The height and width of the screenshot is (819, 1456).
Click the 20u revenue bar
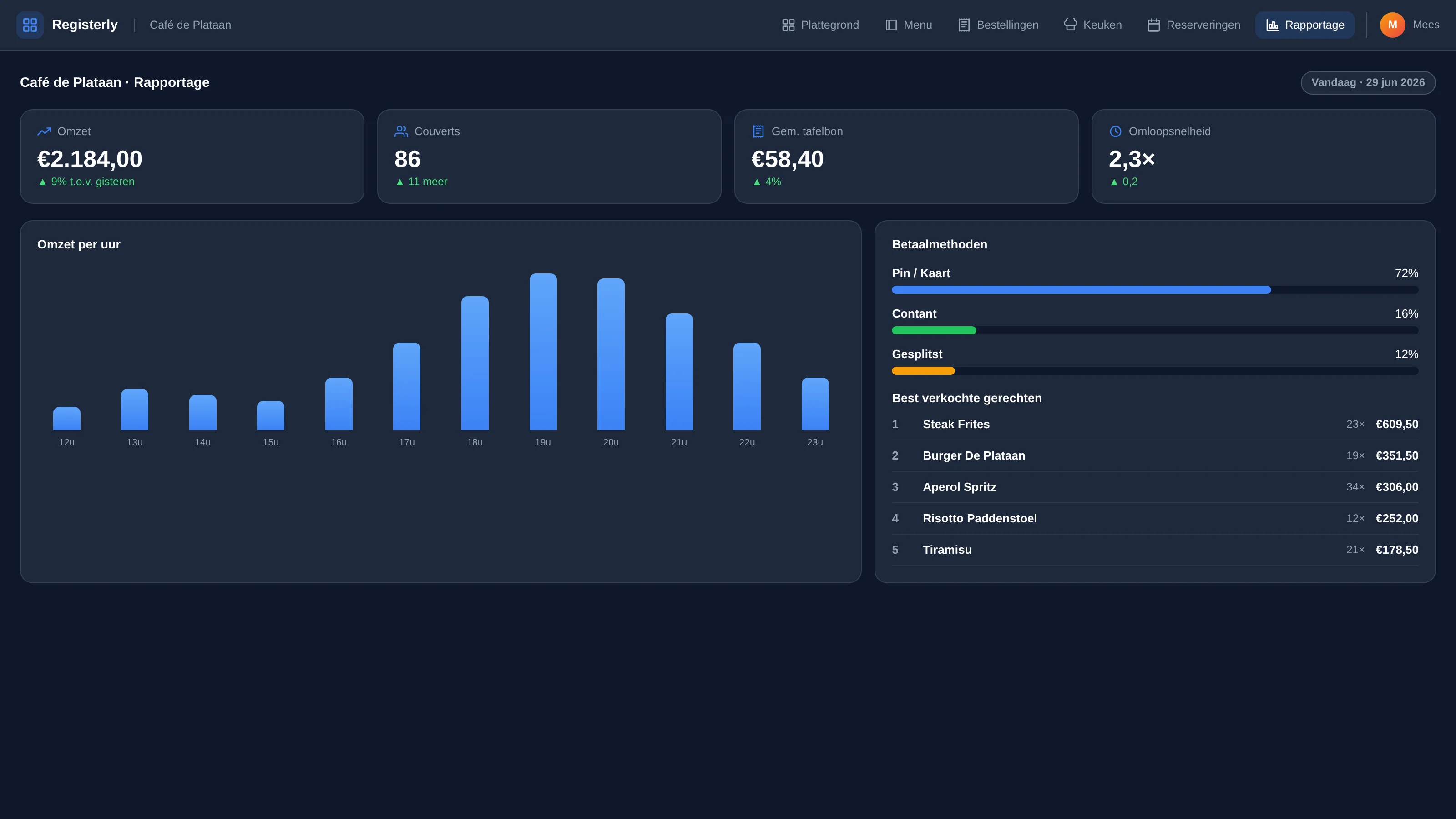point(611,354)
